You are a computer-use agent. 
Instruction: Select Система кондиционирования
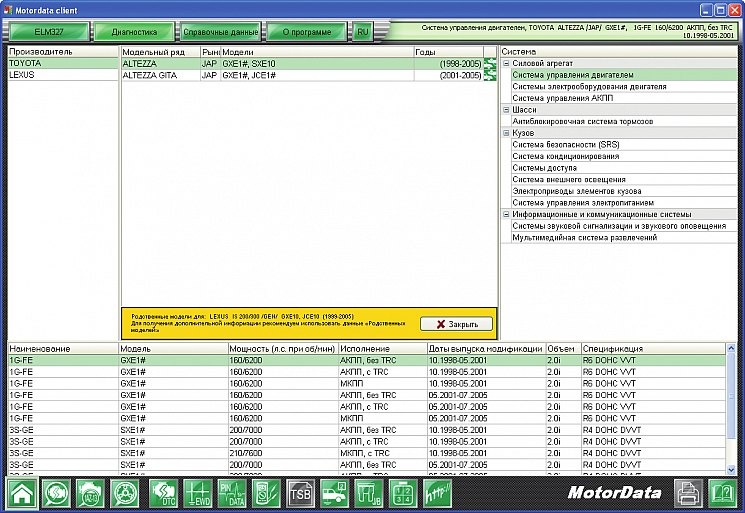[x=624, y=156]
